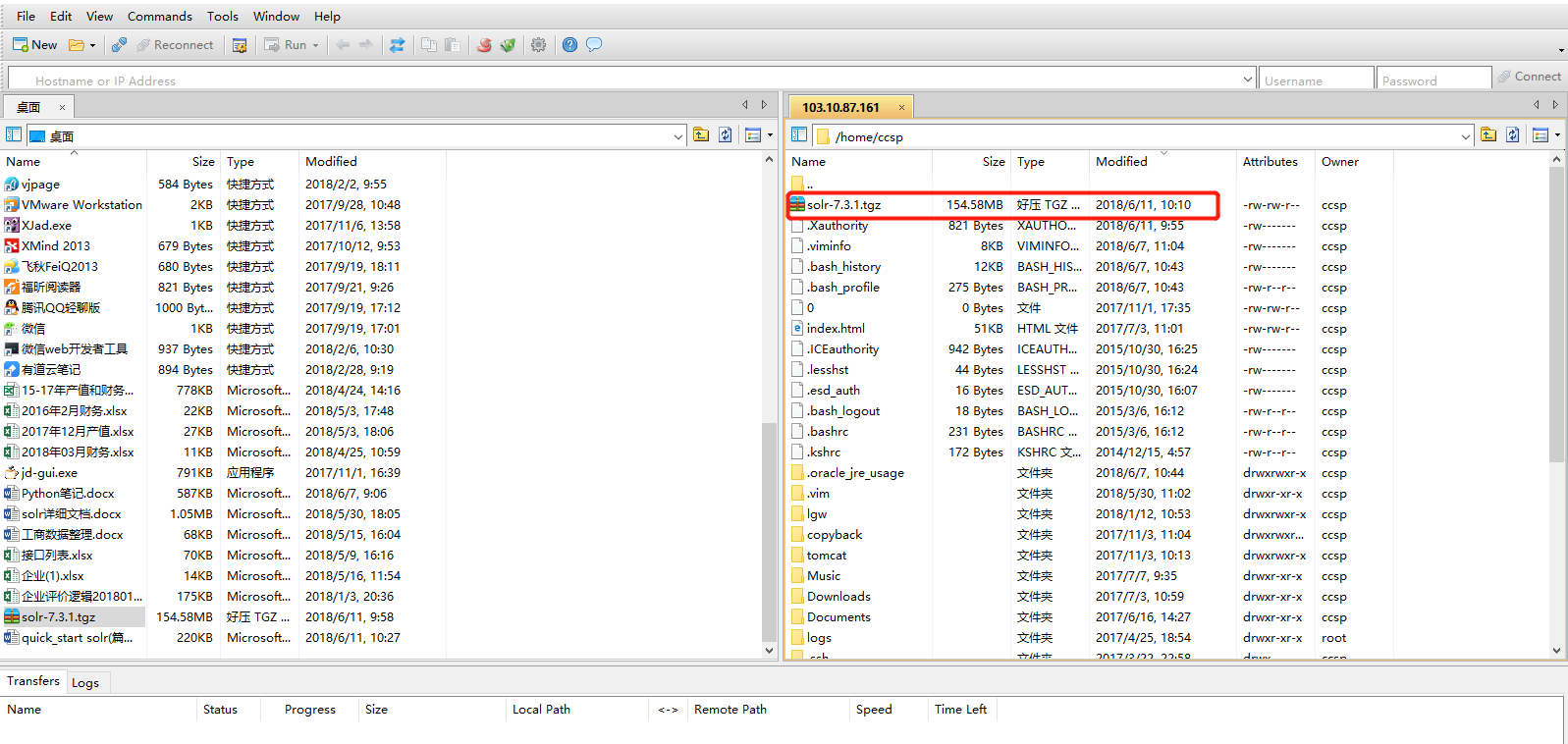The image size is (1568, 744).
Task: Open the options gear icon
Action: 538,45
